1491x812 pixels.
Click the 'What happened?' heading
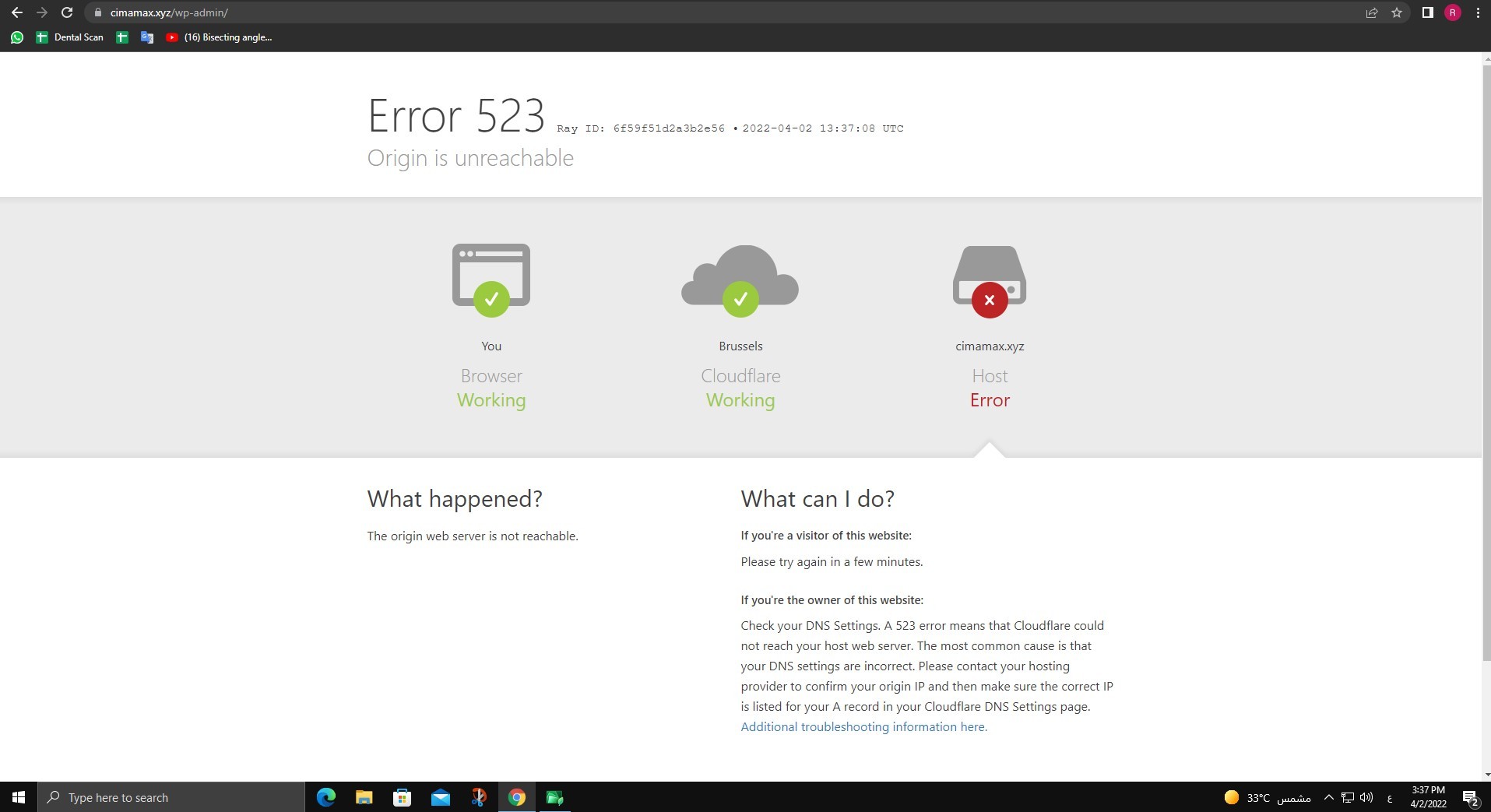coord(455,499)
